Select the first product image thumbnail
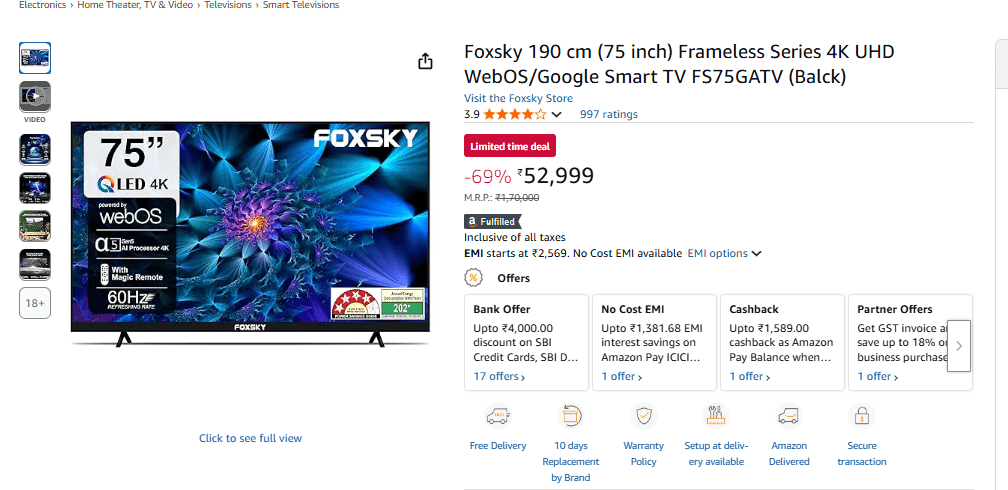Image resolution: width=1008 pixels, height=490 pixels. pyautogui.click(x=35, y=58)
